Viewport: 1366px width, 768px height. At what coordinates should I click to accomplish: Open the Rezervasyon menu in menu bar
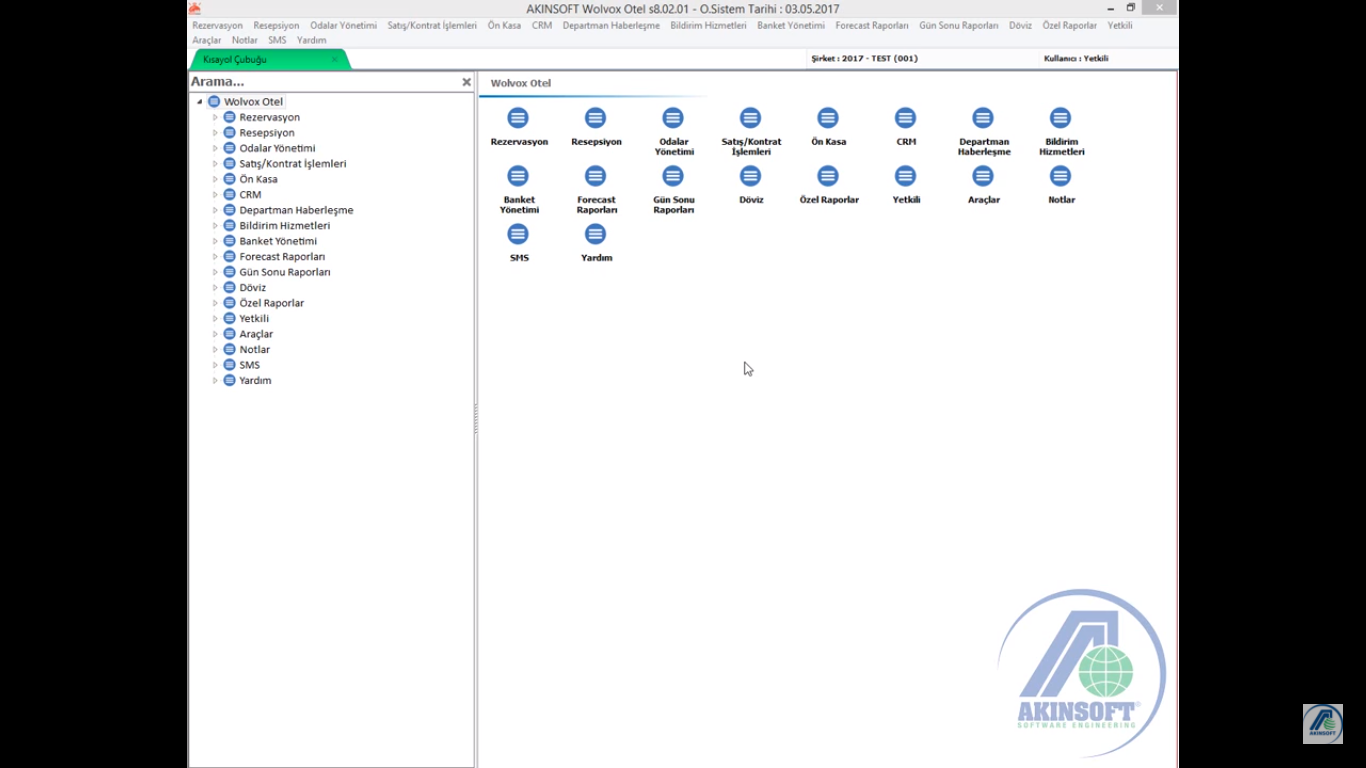tap(218, 26)
